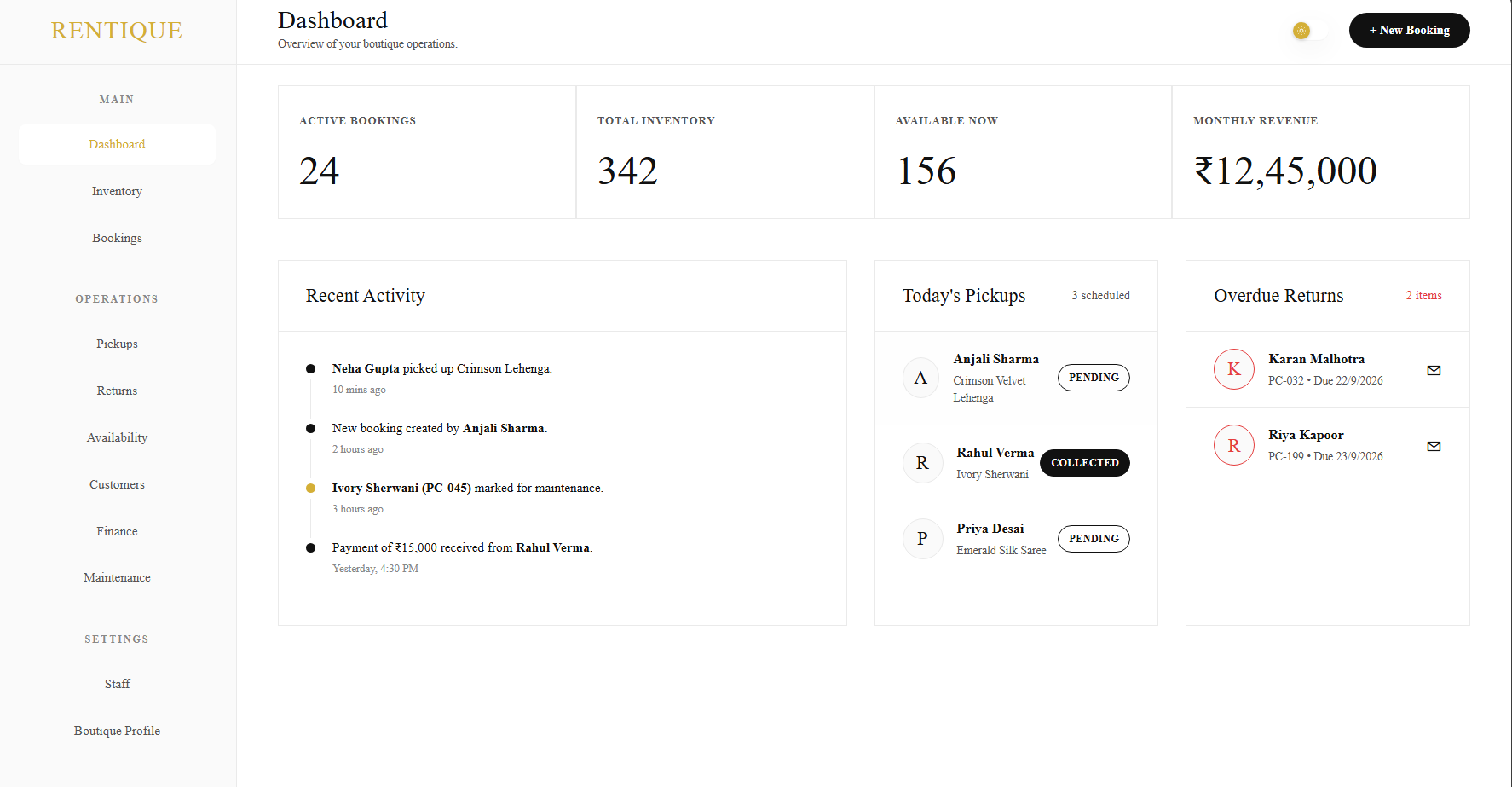Click Priya Desai's P avatar
The image size is (1512, 787).
tap(922, 539)
